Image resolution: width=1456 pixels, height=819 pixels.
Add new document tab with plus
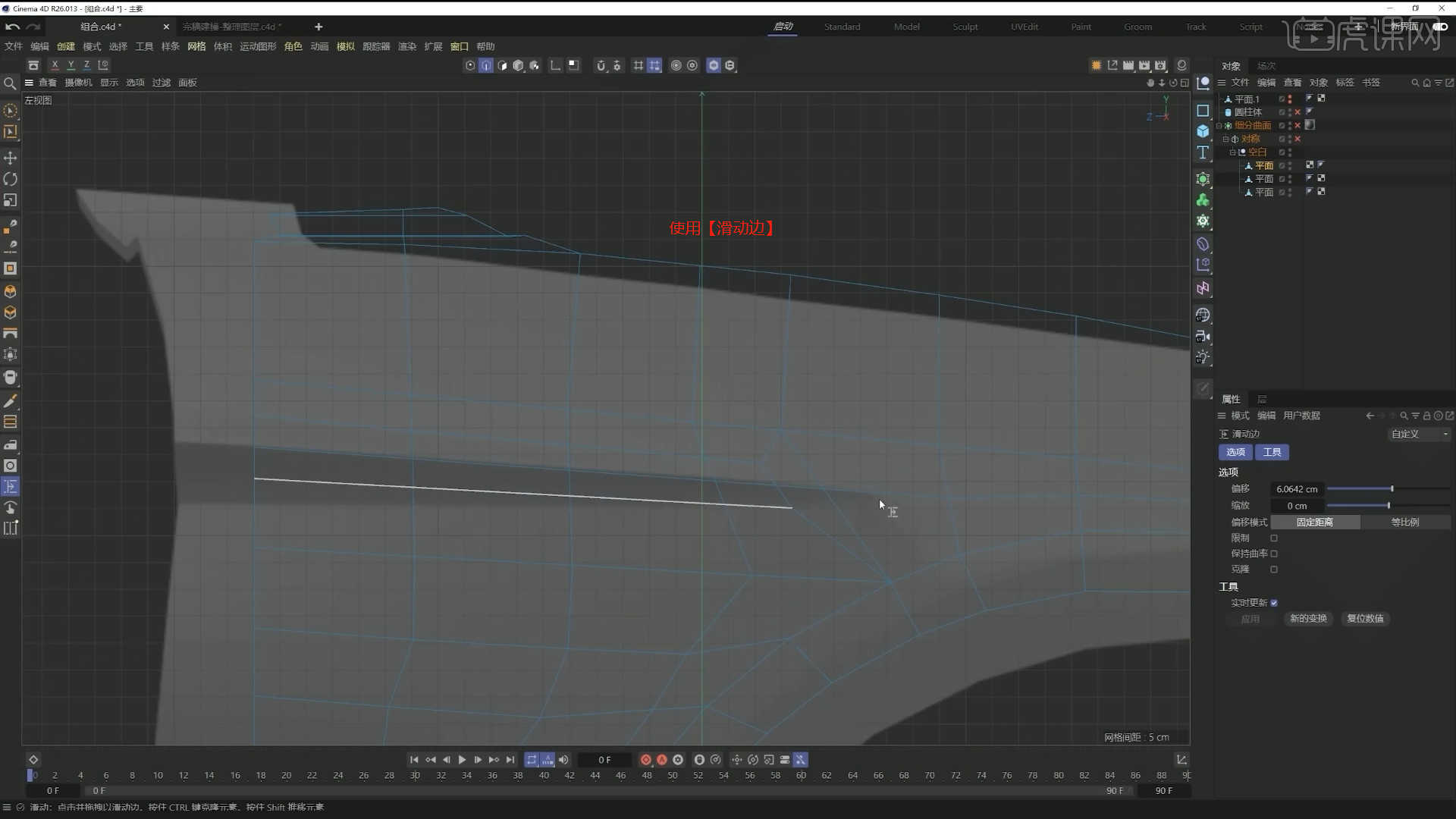coord(318,27)
